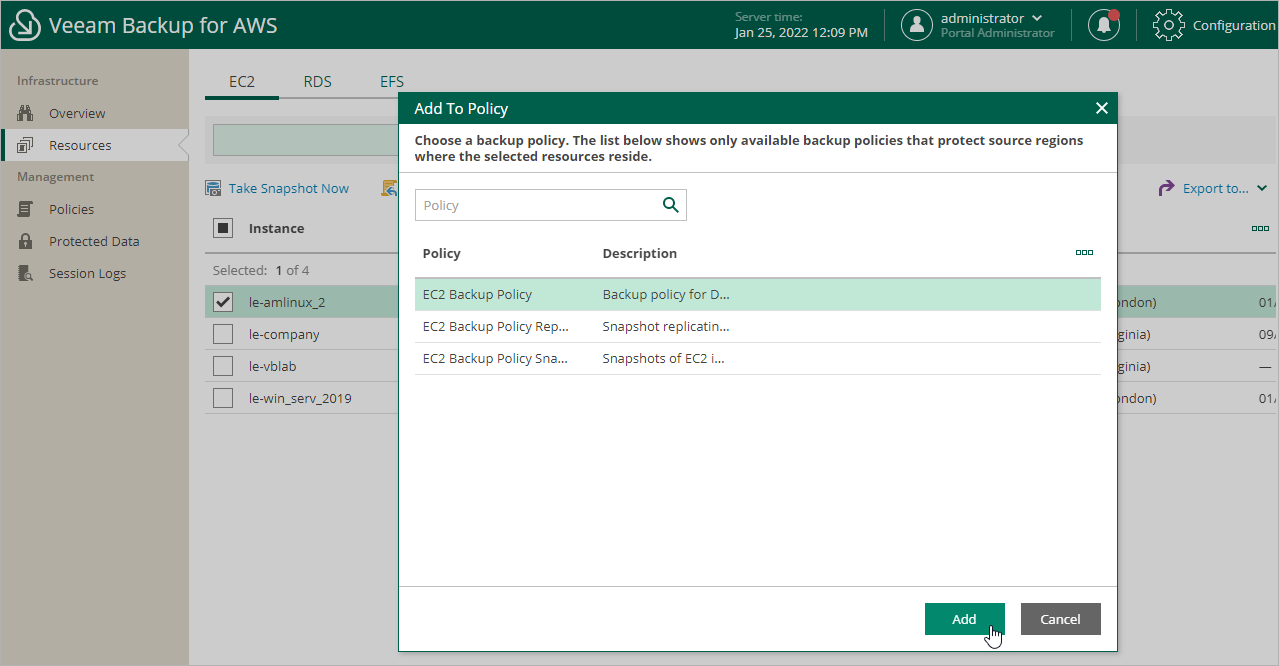The image size is (1279, 666).
Task: Open Configuration via the gear icon
Action: point(1168,24)
